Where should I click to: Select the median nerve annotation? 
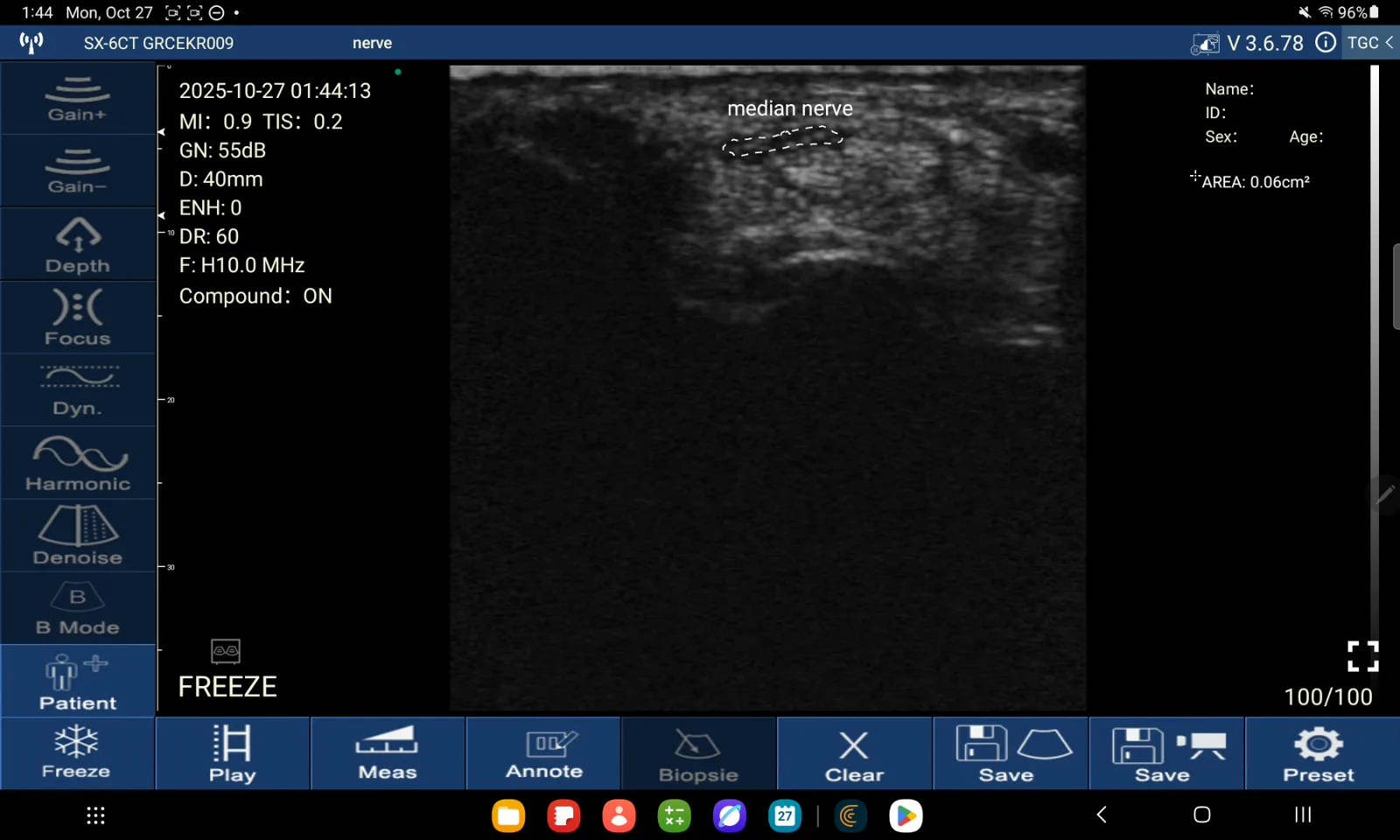tap(789, 108)
